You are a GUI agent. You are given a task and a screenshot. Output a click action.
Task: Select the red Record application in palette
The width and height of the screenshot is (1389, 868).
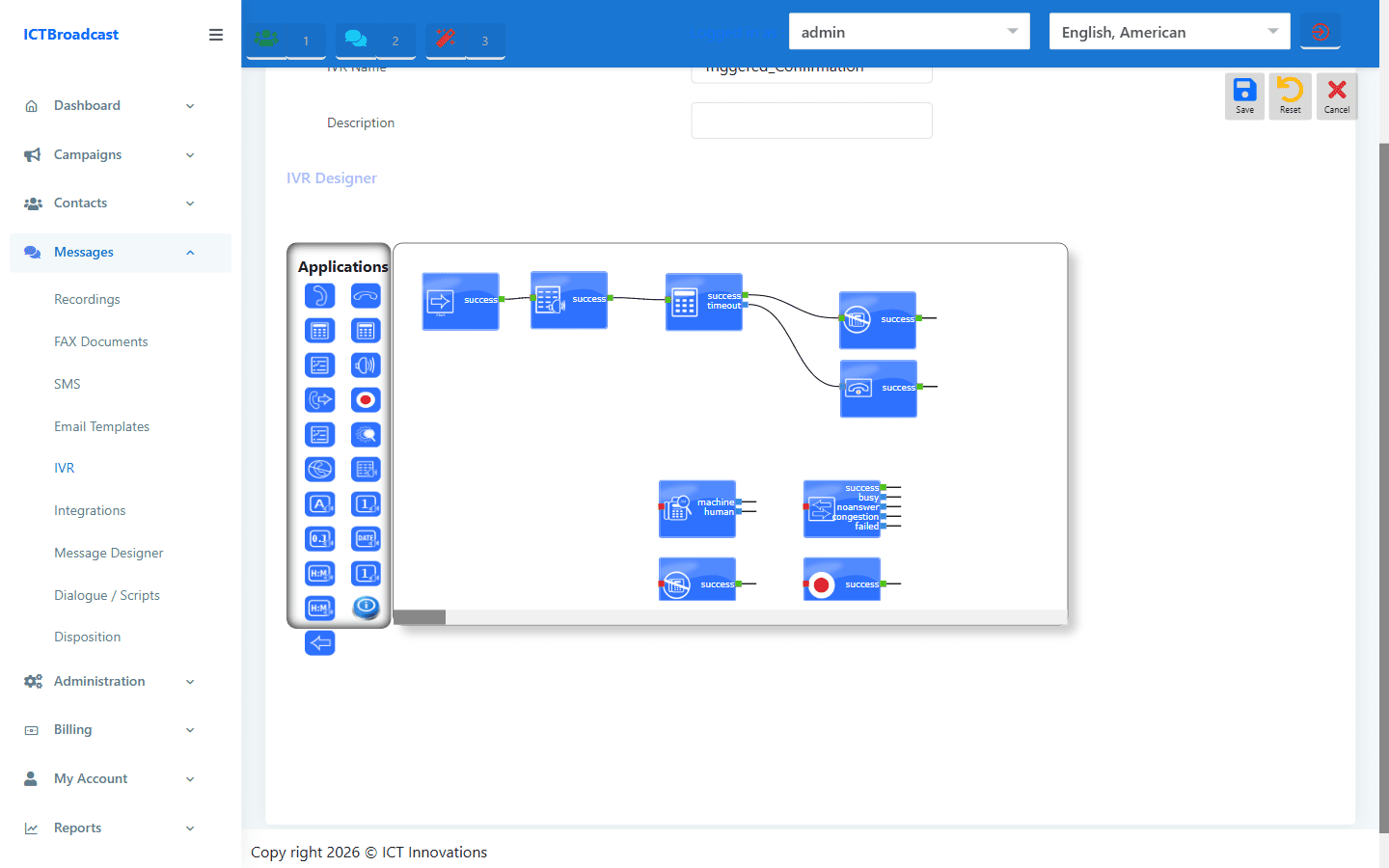[x=366, y=400]
